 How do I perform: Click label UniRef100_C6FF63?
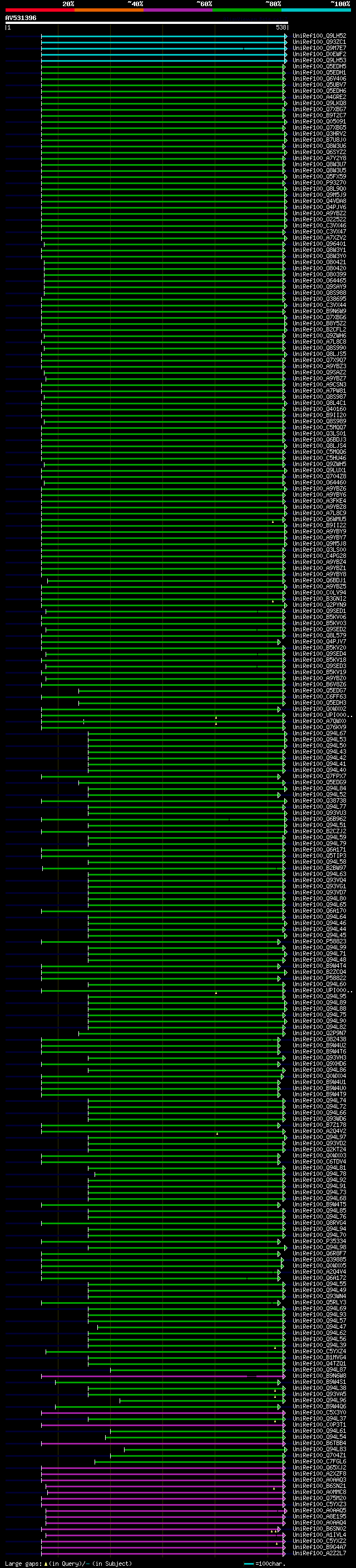click(x=319, y=696)
